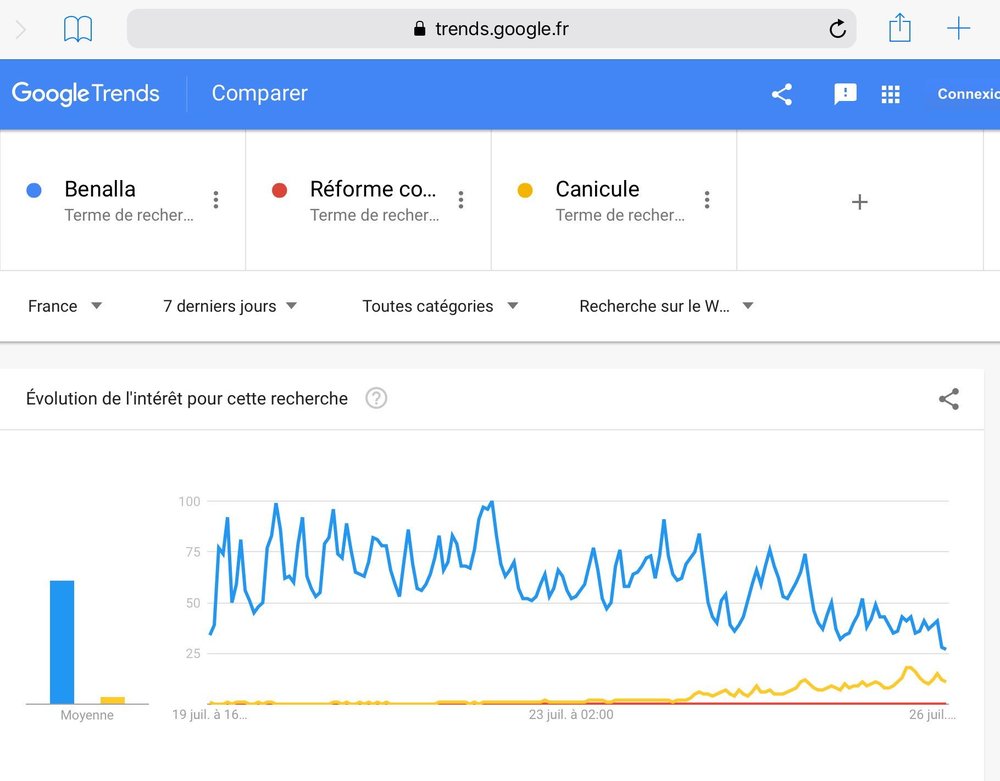This screenshot has width=1000, height=781.
Task: Expand Toutes catégories filter
Action: point(440,306)
